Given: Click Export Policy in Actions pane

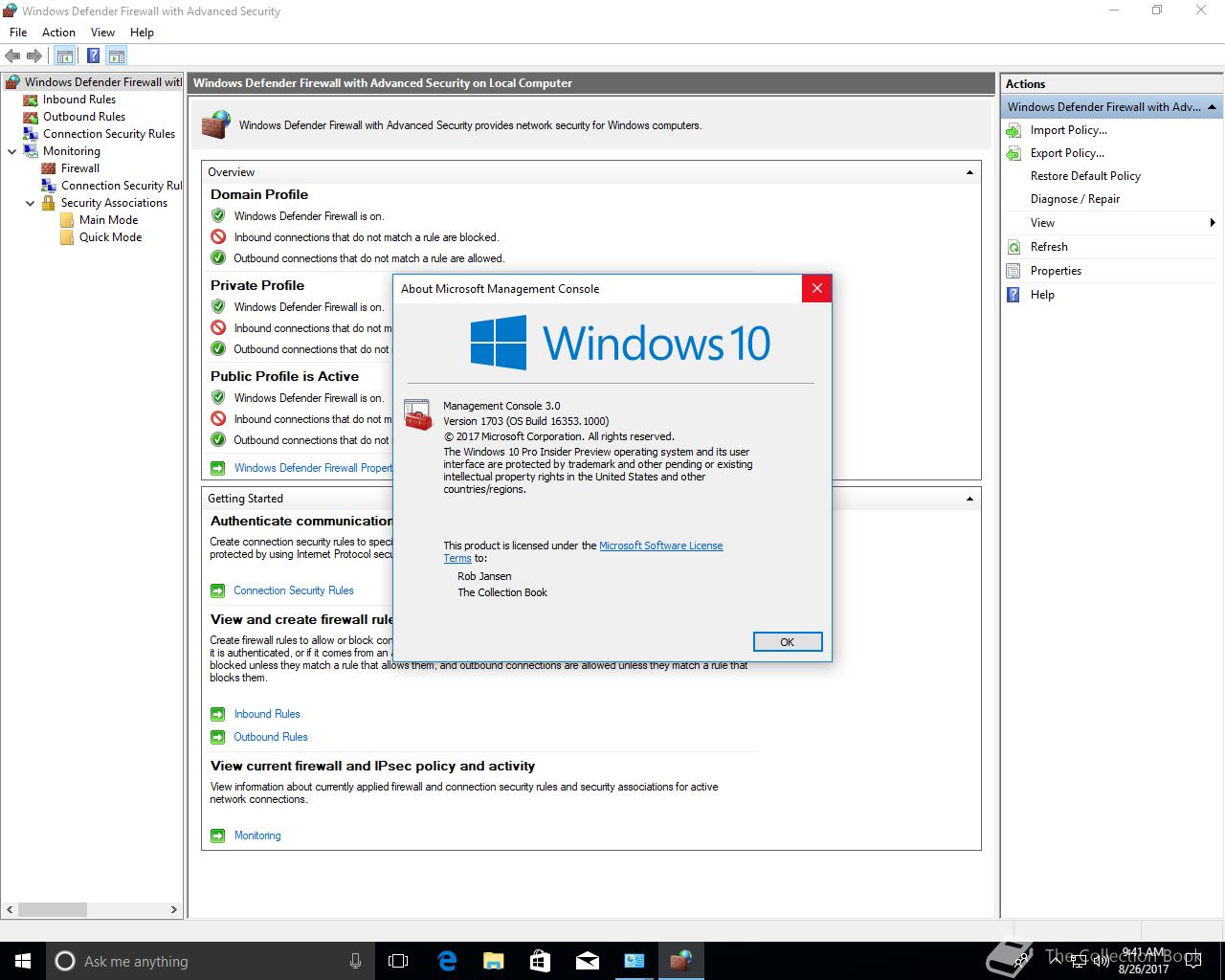Looking at the screenshot, I should [x=1067, y=153].
